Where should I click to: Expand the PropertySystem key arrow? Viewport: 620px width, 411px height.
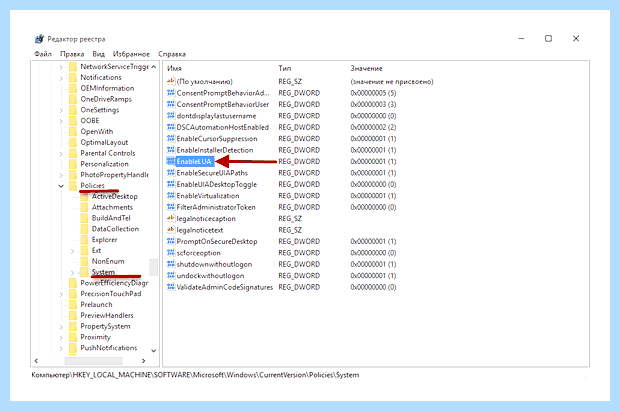[x=61, y=326]
